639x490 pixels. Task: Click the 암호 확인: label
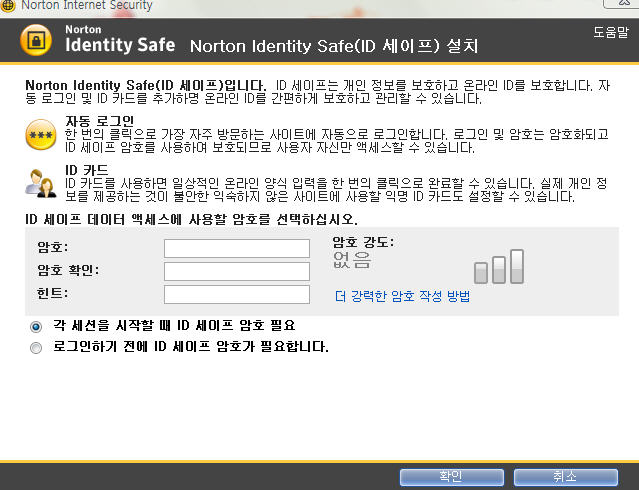[x=68, y=270]
